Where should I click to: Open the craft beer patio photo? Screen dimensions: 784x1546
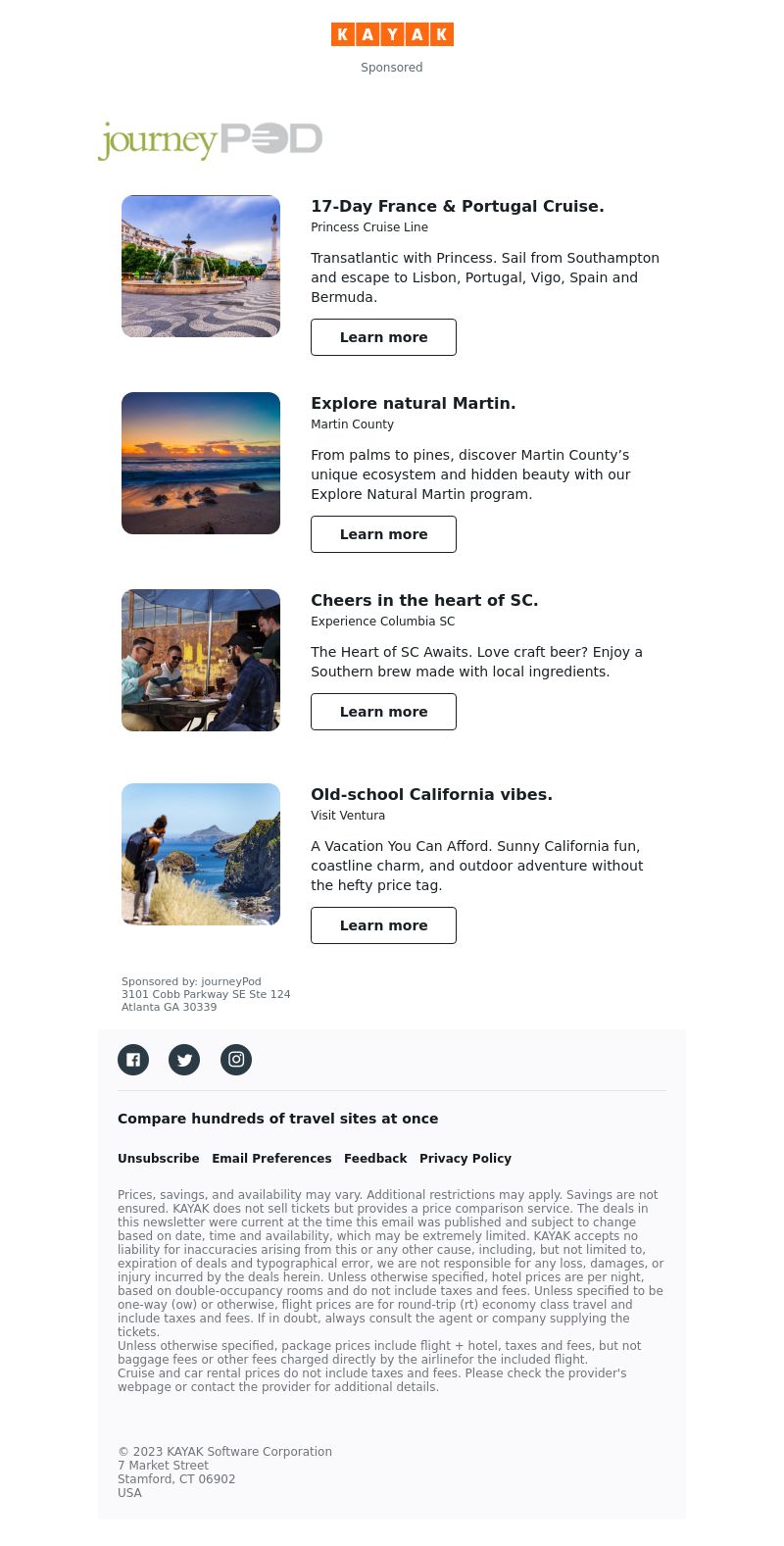click(x=201, y=661)
